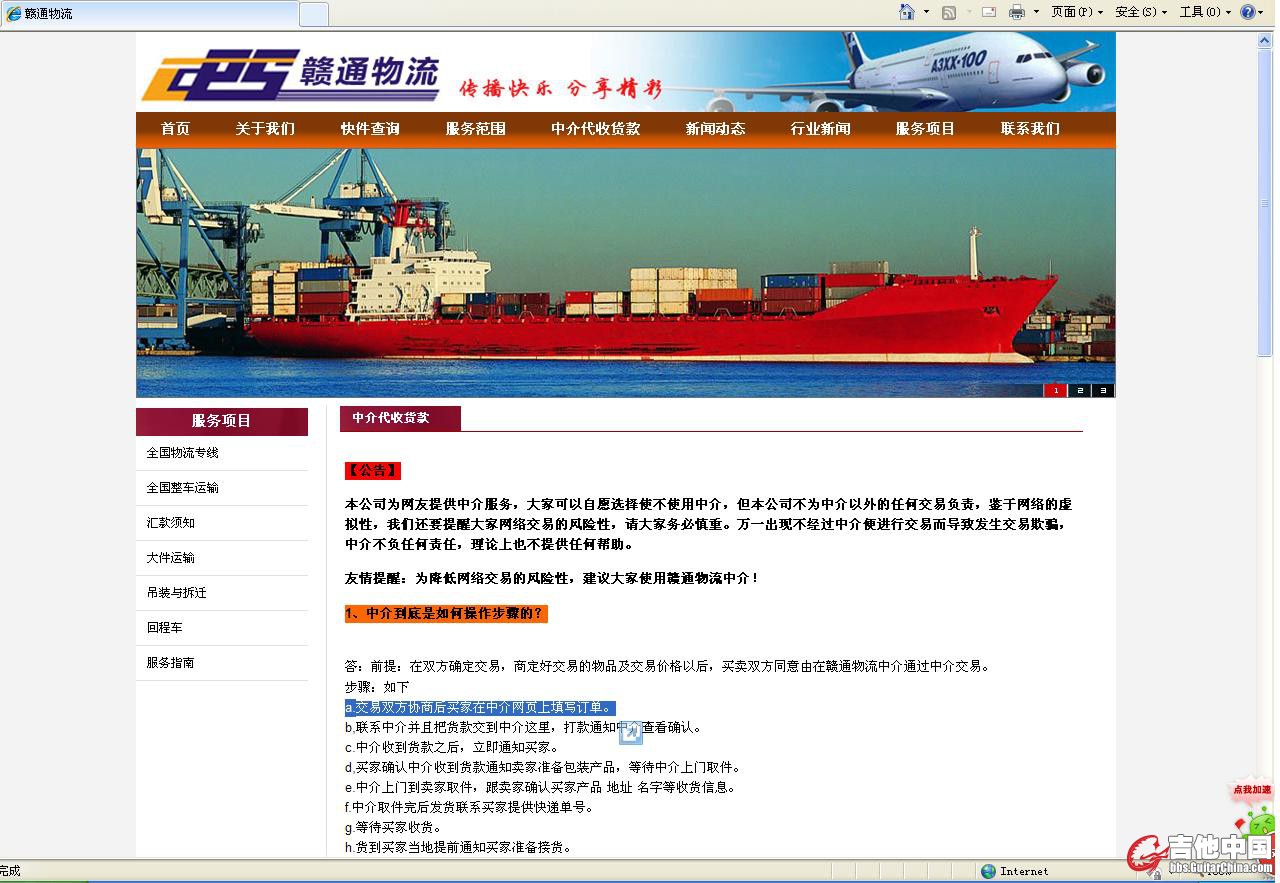Open 大件运输 in sidebar
The image size is (1280, 883).
pyautogui.click(x=170, y=558)
